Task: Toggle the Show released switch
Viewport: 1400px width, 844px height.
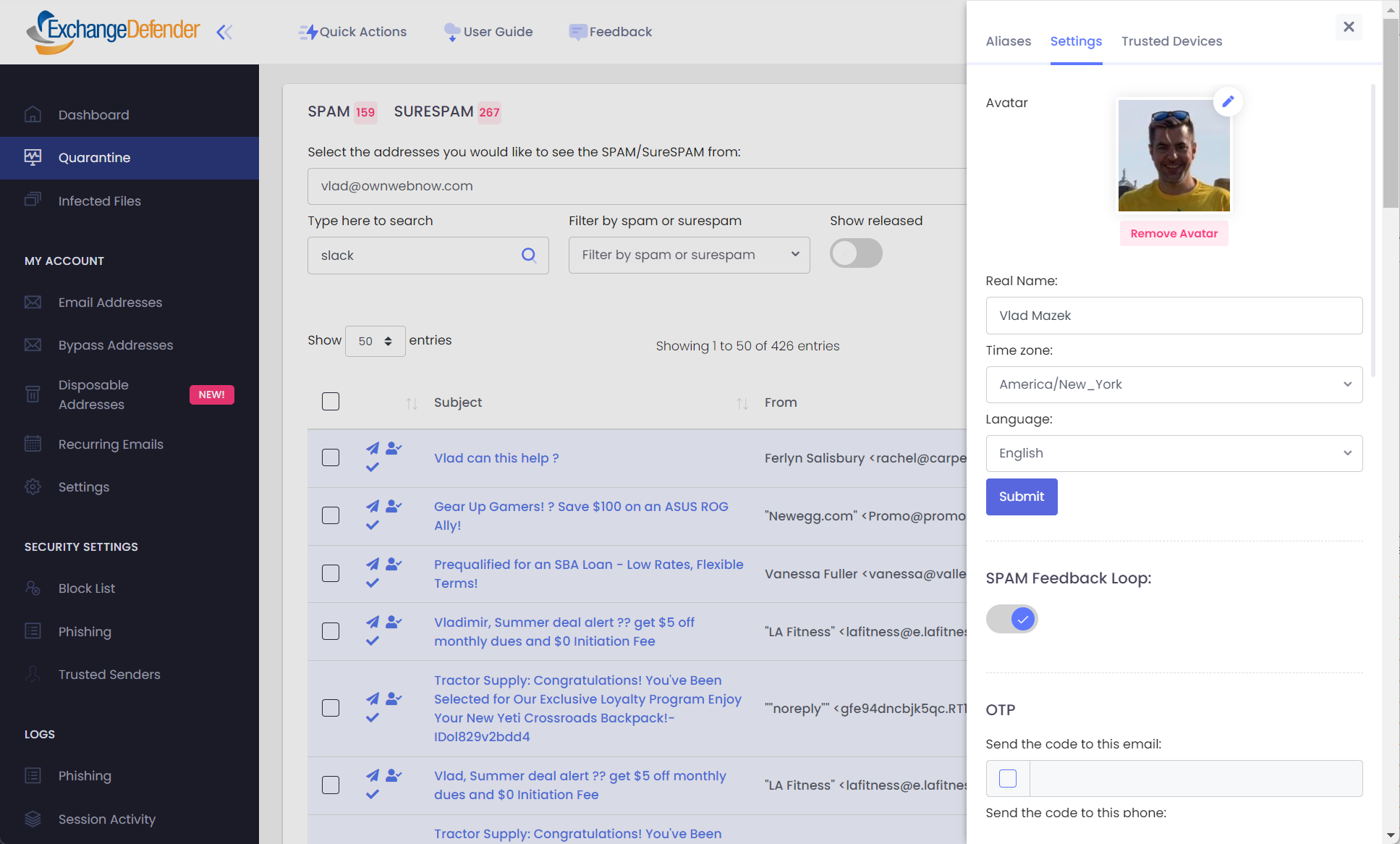Action: (856, 253)
